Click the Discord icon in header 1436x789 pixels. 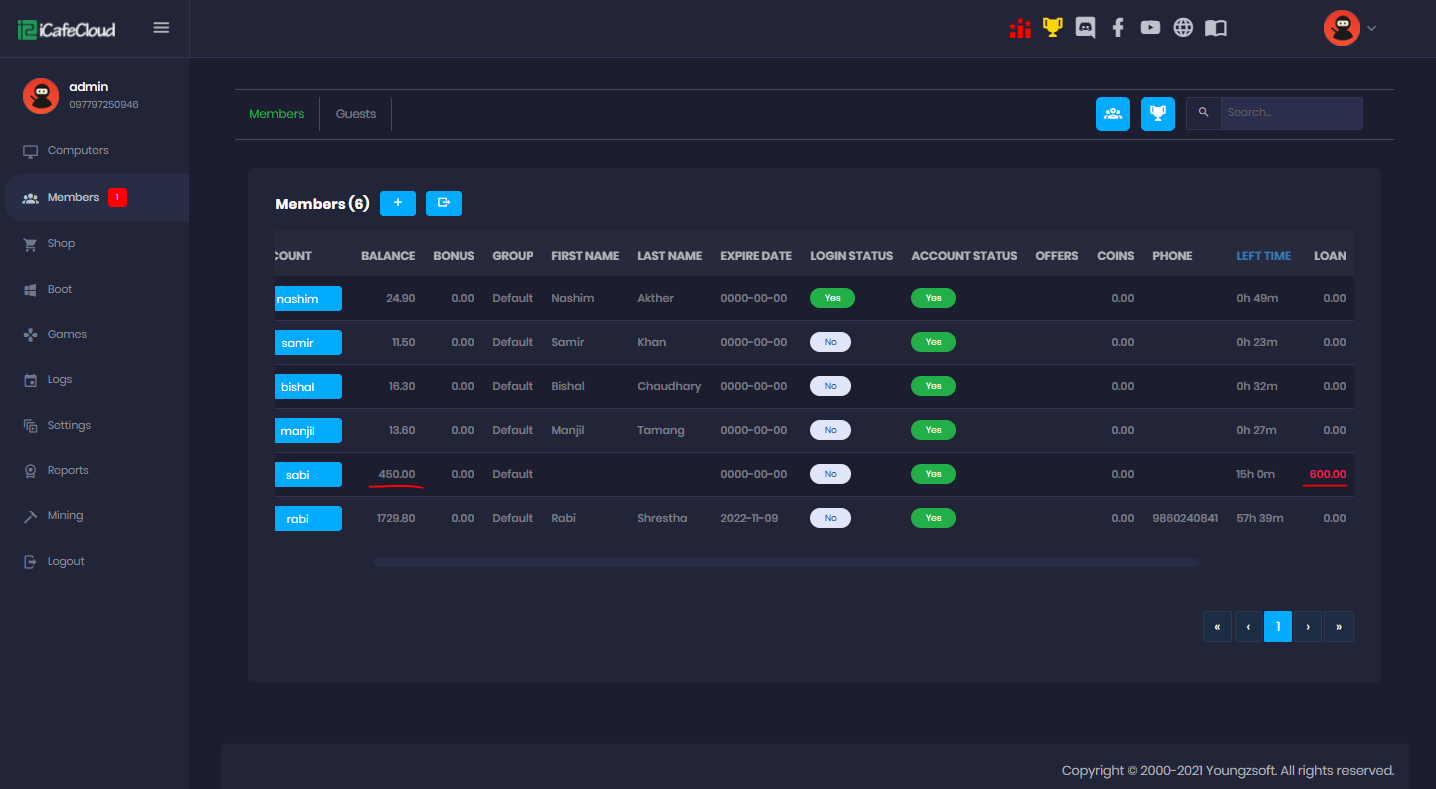tap(1085, 28)
